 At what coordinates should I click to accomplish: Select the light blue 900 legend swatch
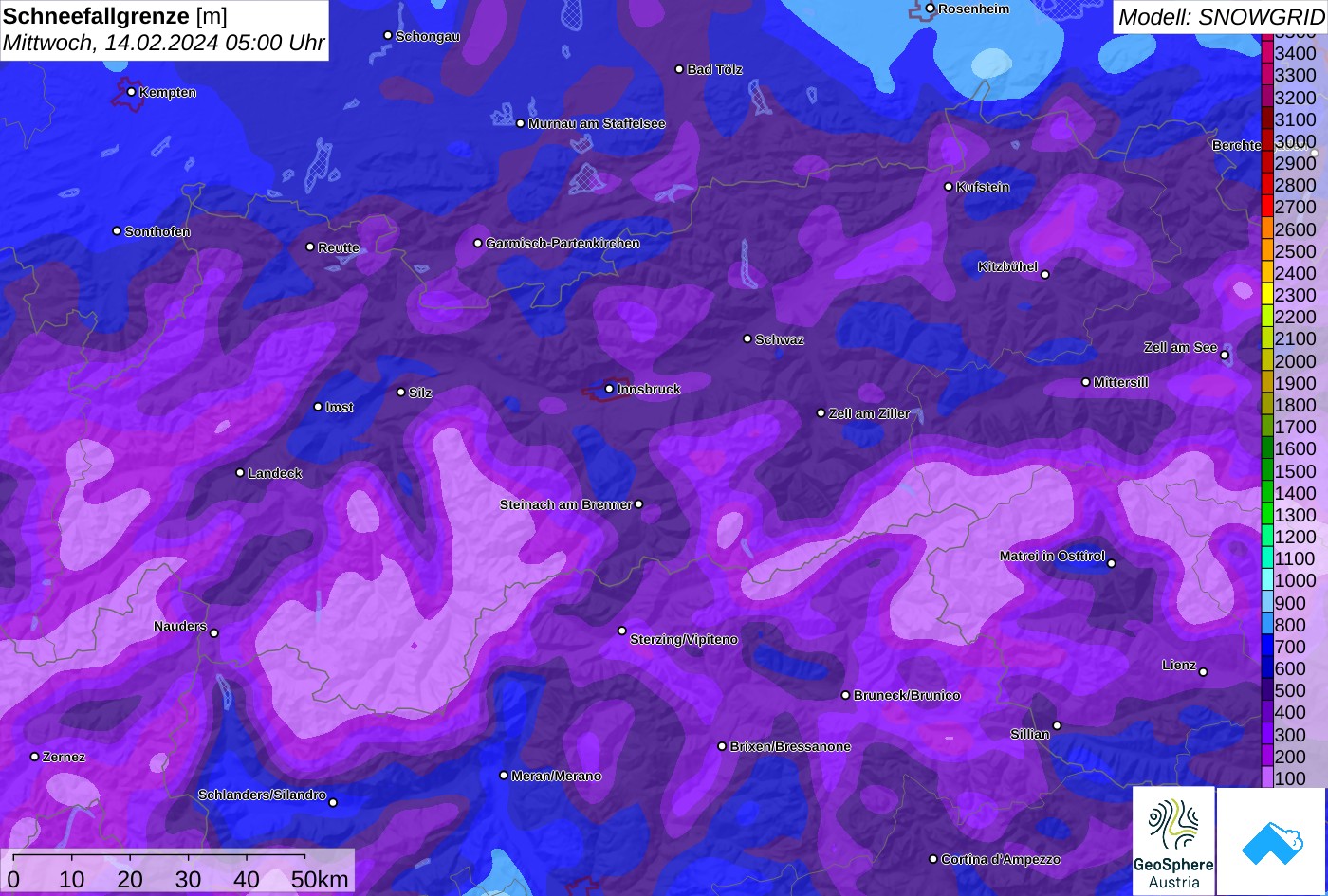[1267, 603]
